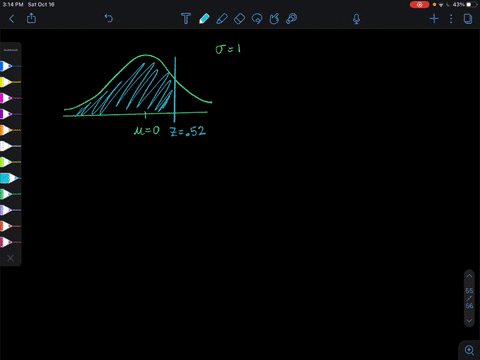Viewport: 480px width, 360px height.
Task: Tap the pens toolbox handle at top
Action: [x=10, y=50]
